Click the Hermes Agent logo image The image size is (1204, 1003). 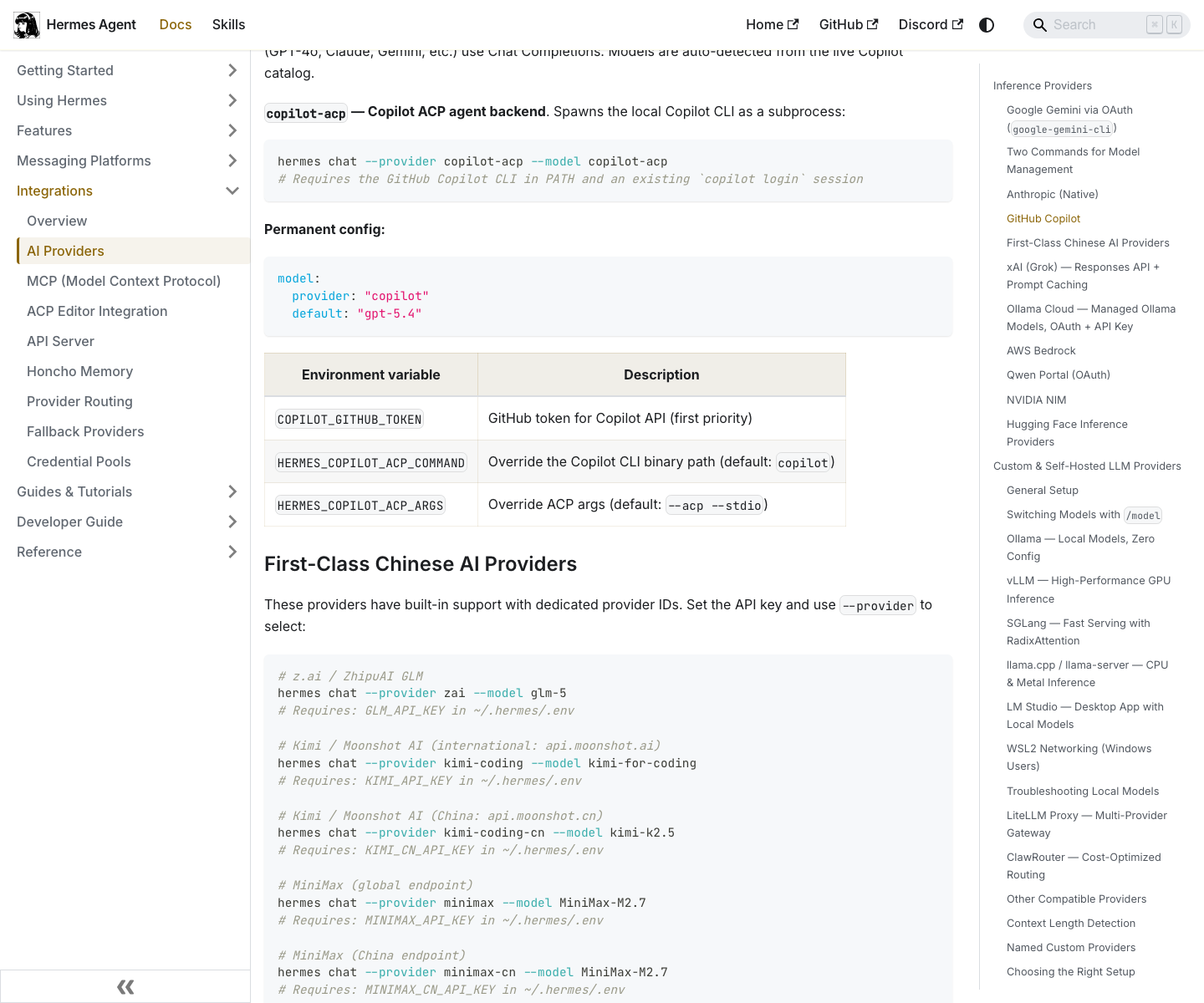[27, 25]
